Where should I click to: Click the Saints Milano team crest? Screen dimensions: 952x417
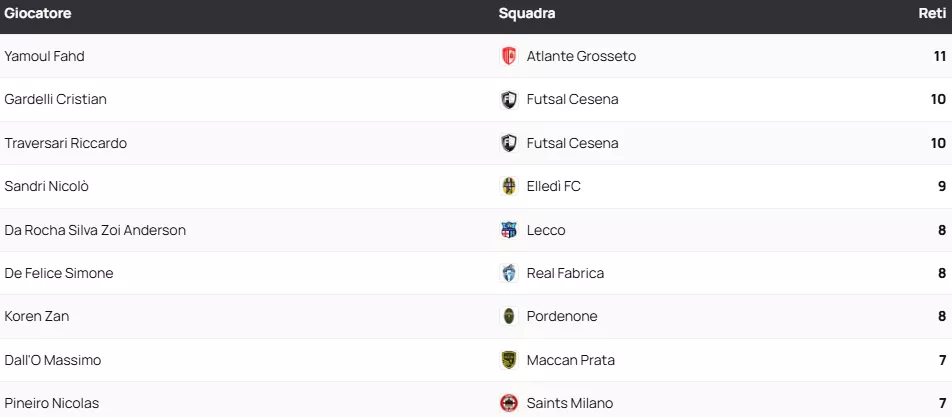pos(509,403)
